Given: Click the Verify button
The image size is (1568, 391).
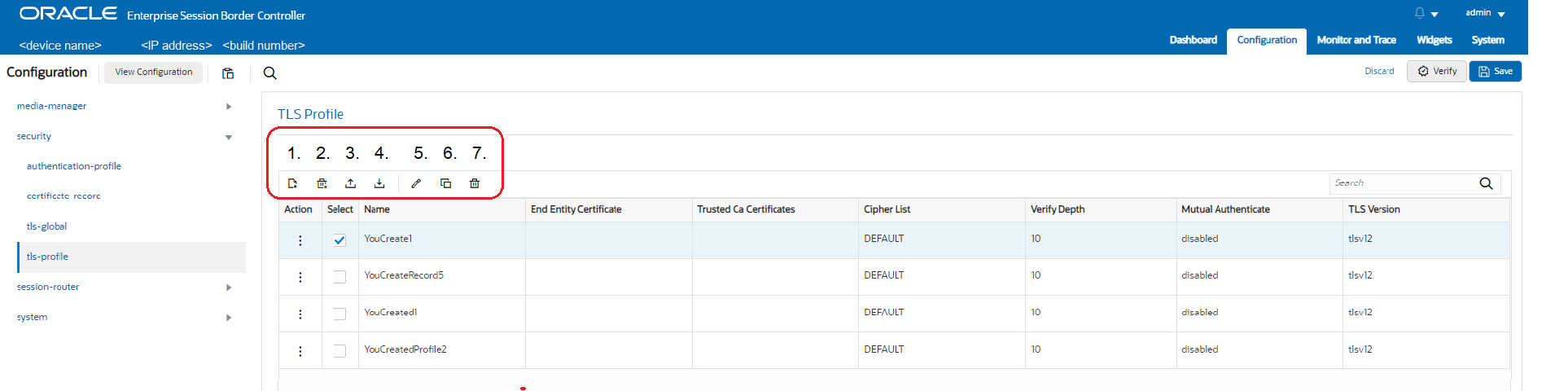Looking at the screenshot, I should click(x=1437, y=71).
